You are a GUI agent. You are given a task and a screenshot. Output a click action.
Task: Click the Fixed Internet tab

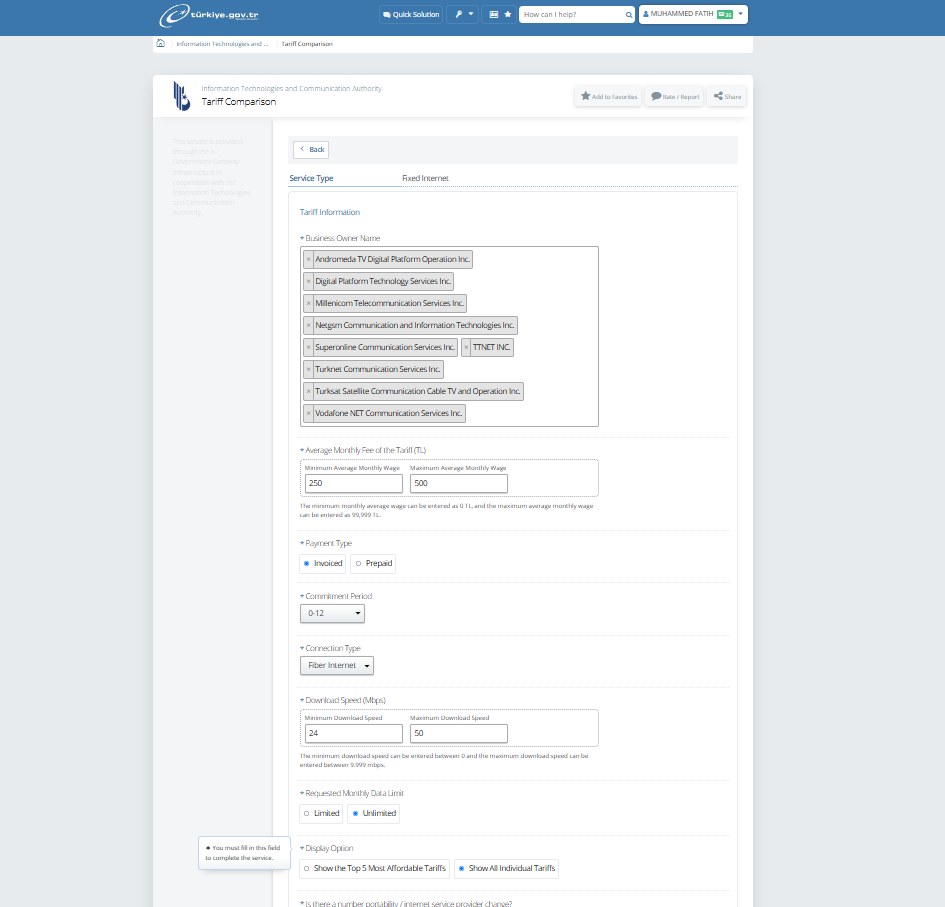tap(425, 178)
